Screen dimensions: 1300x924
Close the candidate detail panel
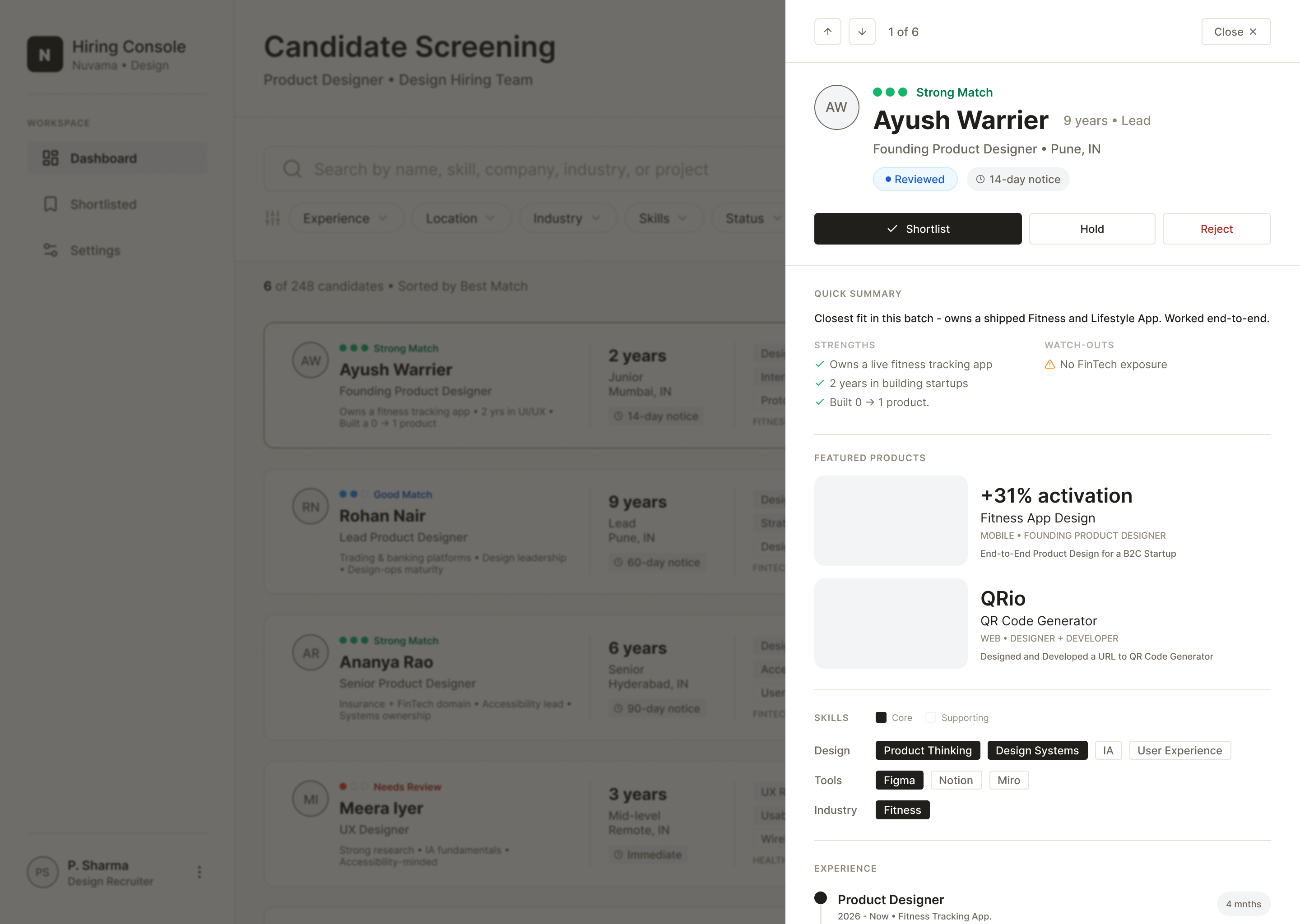click(1236, 32)
